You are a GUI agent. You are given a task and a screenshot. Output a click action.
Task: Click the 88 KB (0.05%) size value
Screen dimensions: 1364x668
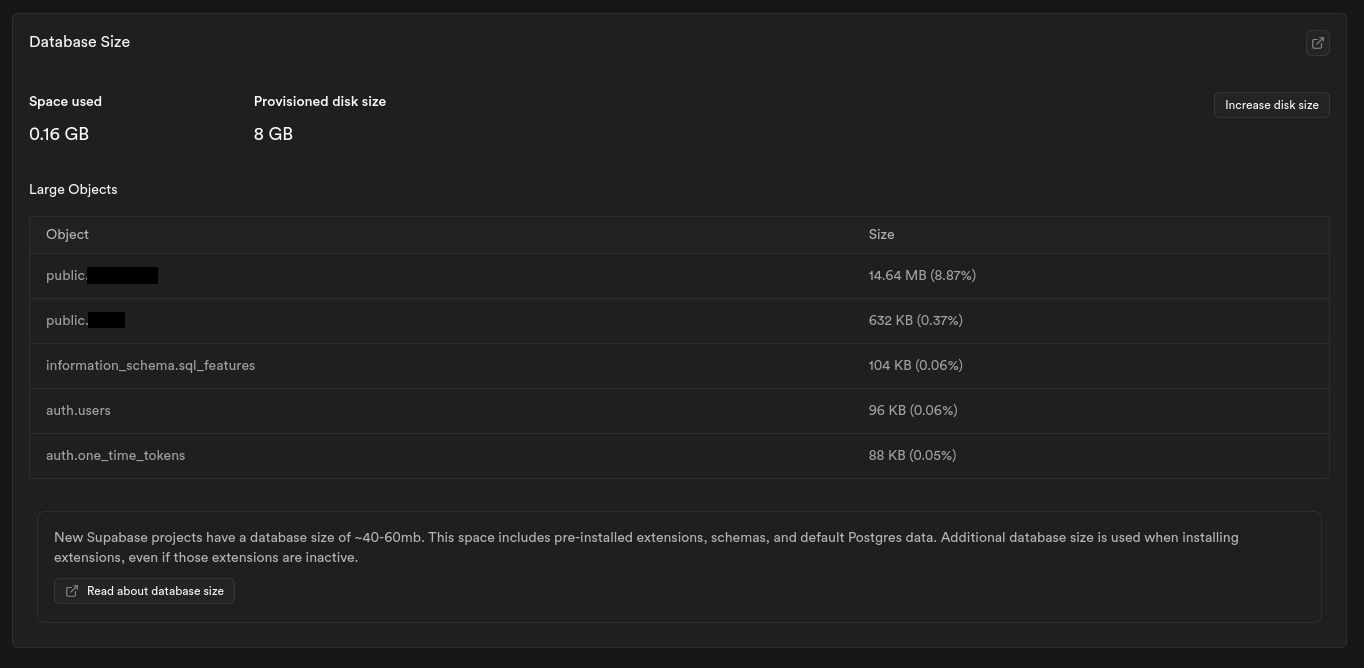point(912,455)
